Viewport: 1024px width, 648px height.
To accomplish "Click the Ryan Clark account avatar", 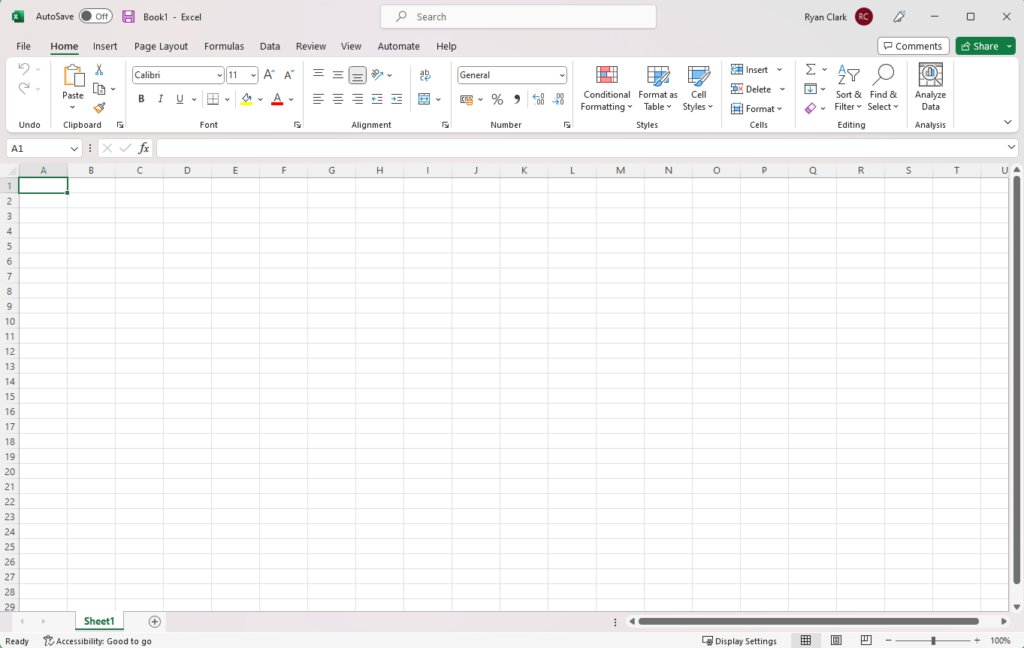I will pyautogui.click(x=863, y=17).
